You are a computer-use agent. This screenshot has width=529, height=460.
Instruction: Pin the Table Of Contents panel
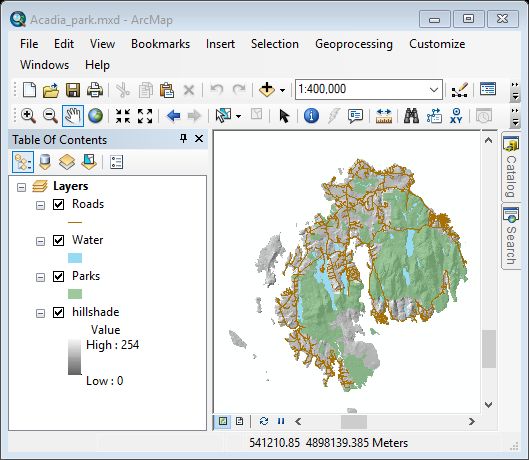pyautogui.click(x=183, y=138)
